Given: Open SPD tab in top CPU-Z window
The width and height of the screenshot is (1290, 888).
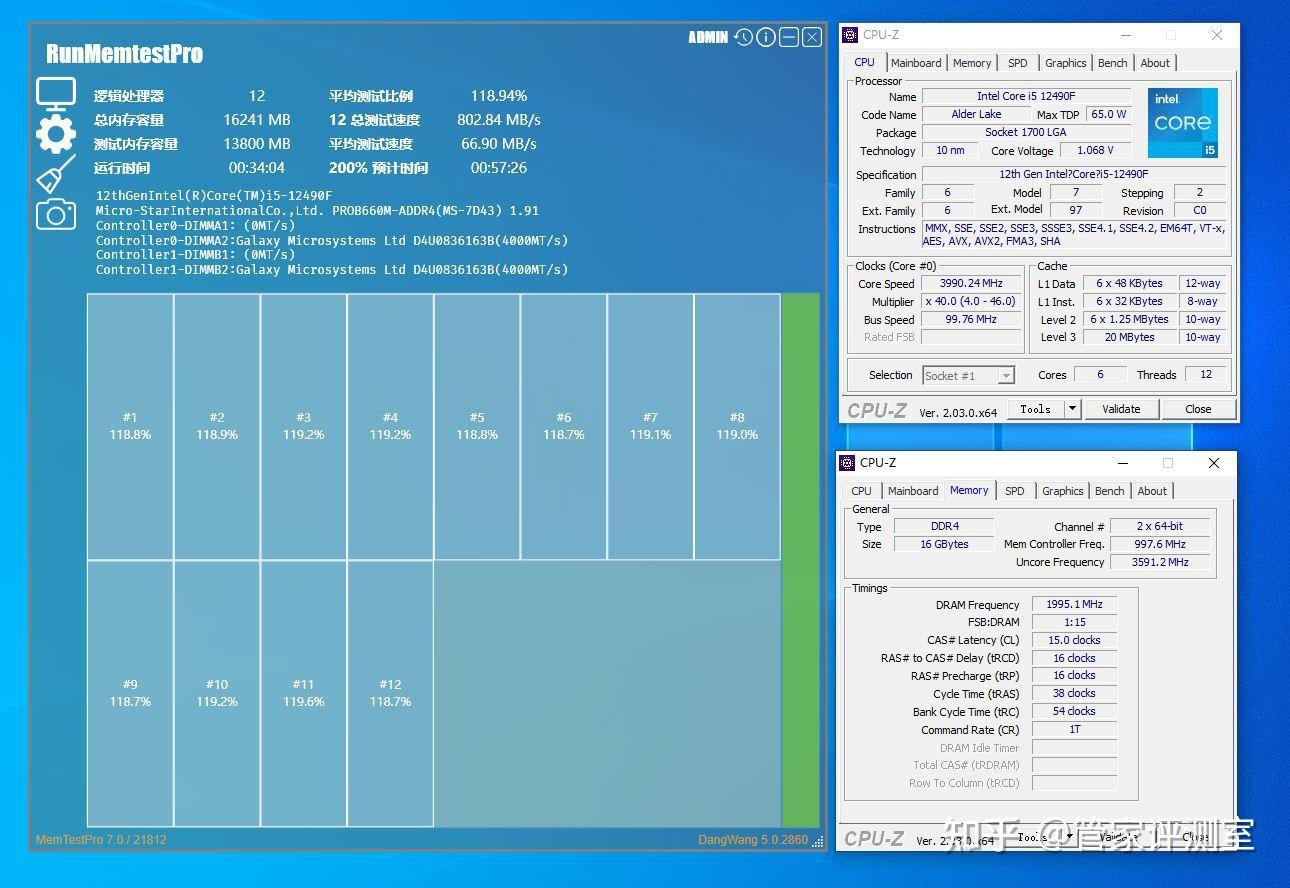Looking at the screenshot, I should click(1018, 63).
